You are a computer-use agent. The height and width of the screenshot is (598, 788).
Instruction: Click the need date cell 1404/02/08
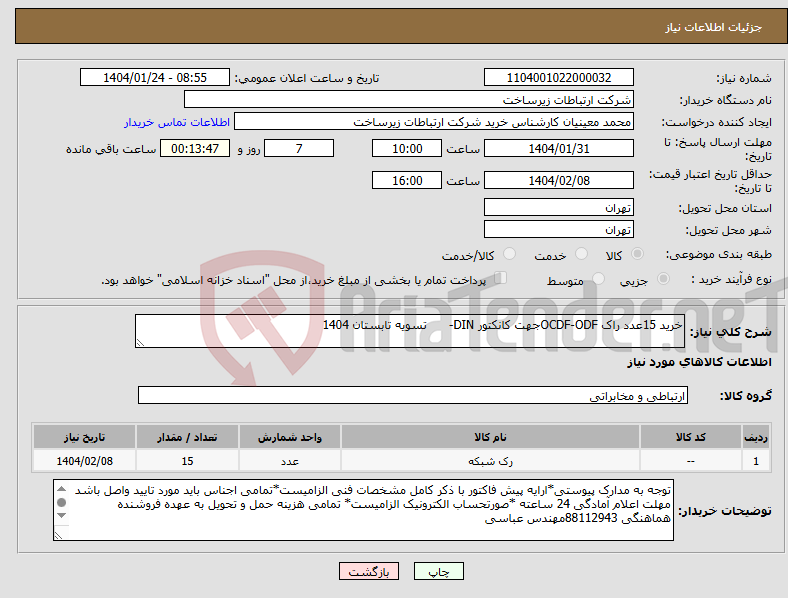coord(84,461)
